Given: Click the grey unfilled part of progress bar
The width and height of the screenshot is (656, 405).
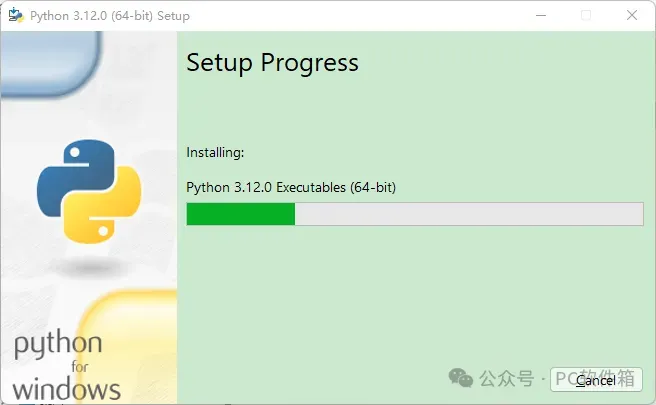Looking at the screenshot, I should pos(468,214).
